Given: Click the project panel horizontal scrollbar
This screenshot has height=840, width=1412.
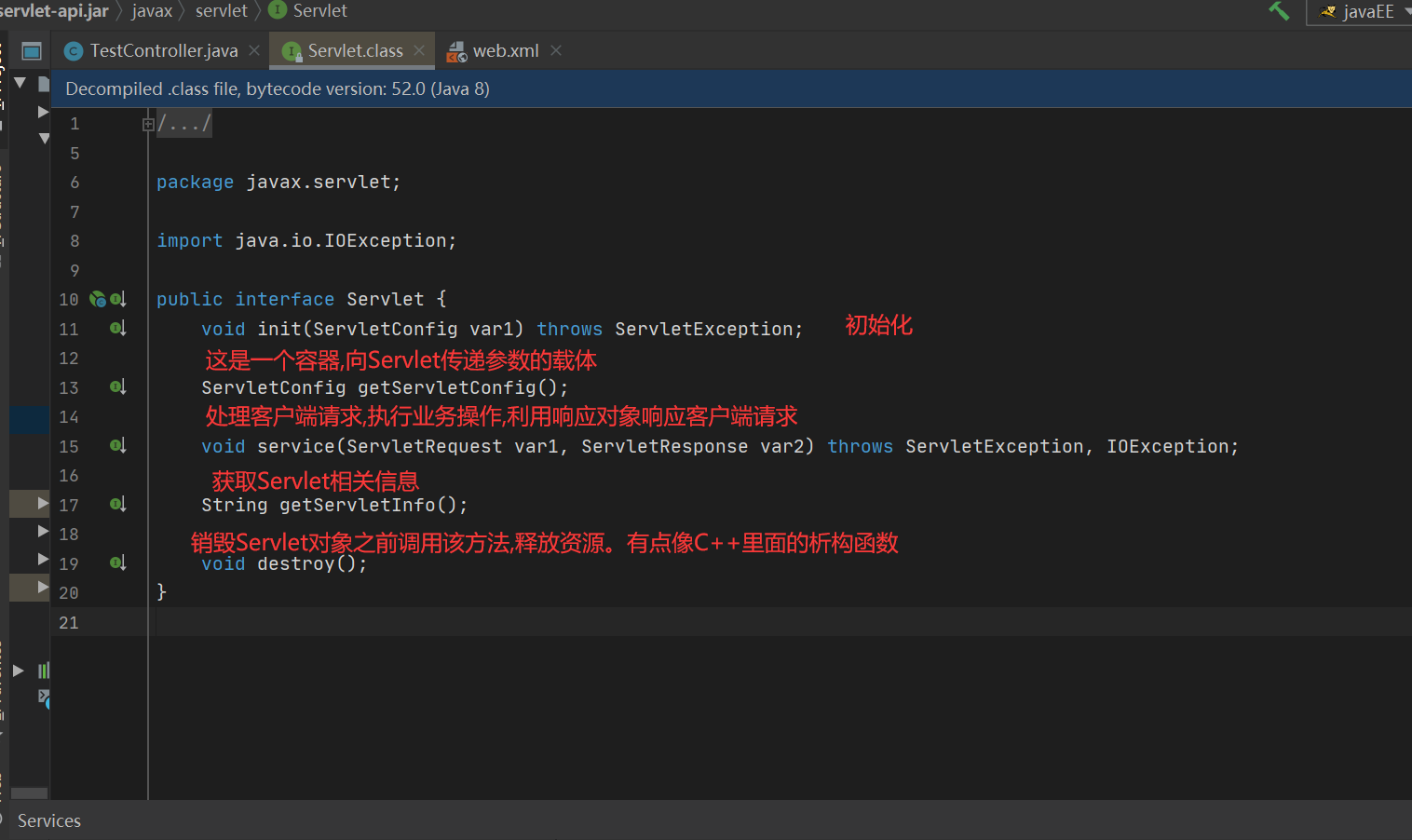Looking at the screenshot, I should (x=29, y=793).
